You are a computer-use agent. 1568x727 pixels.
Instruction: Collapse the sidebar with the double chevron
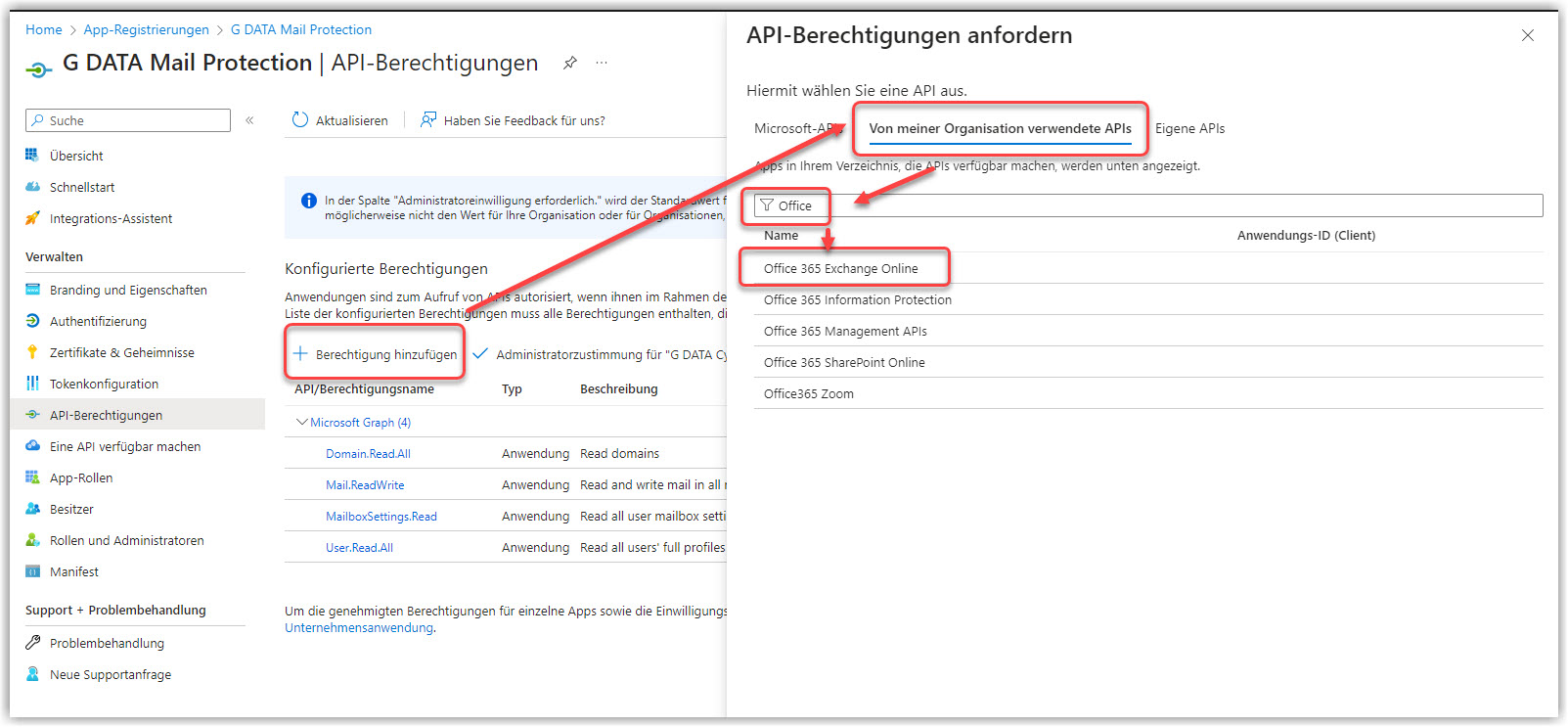(249, 120)
